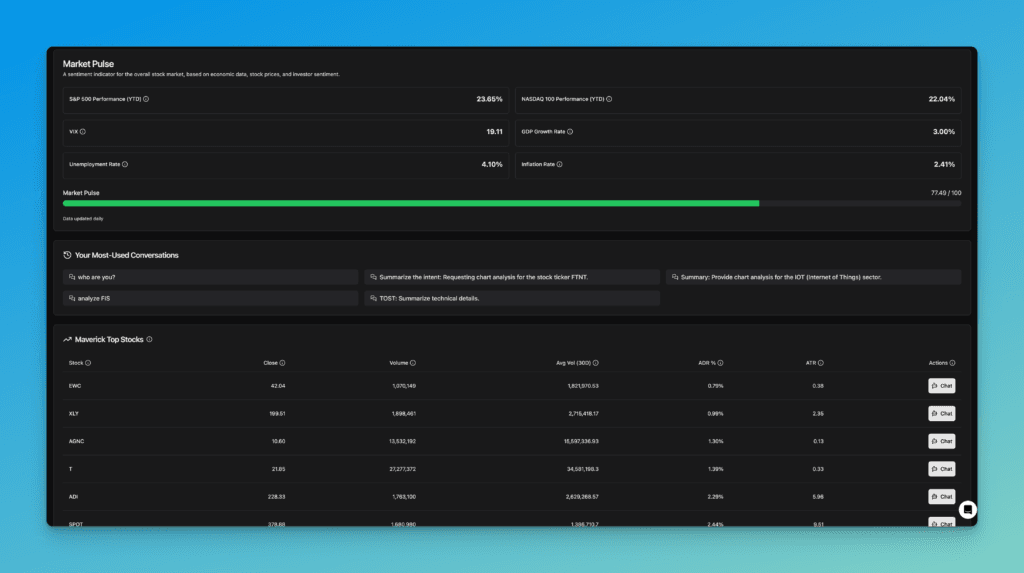Click the Chat button for AGNC
1024x573 pixels.
point(942,441)
